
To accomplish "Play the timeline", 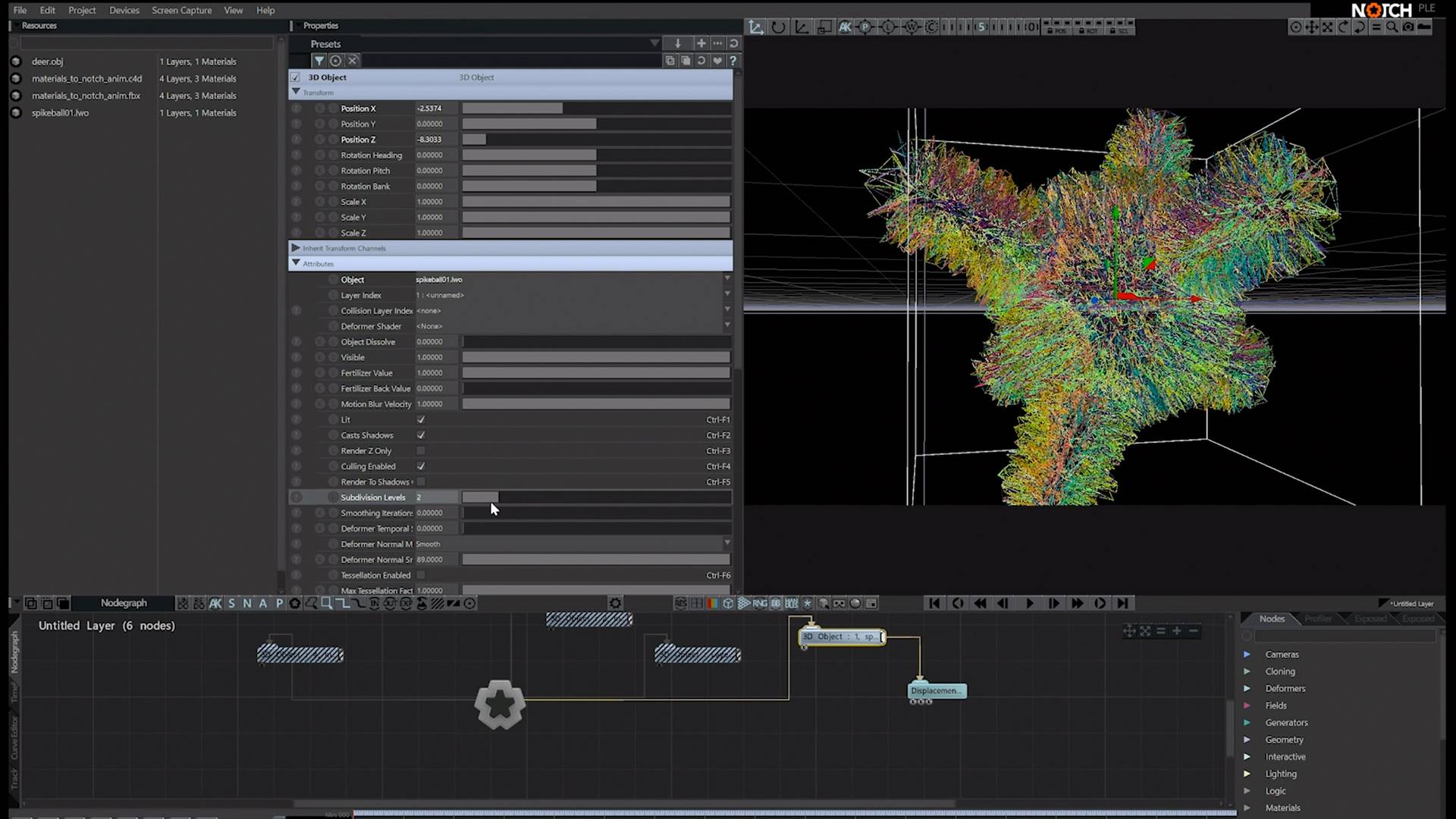I will pos(1029,604).
